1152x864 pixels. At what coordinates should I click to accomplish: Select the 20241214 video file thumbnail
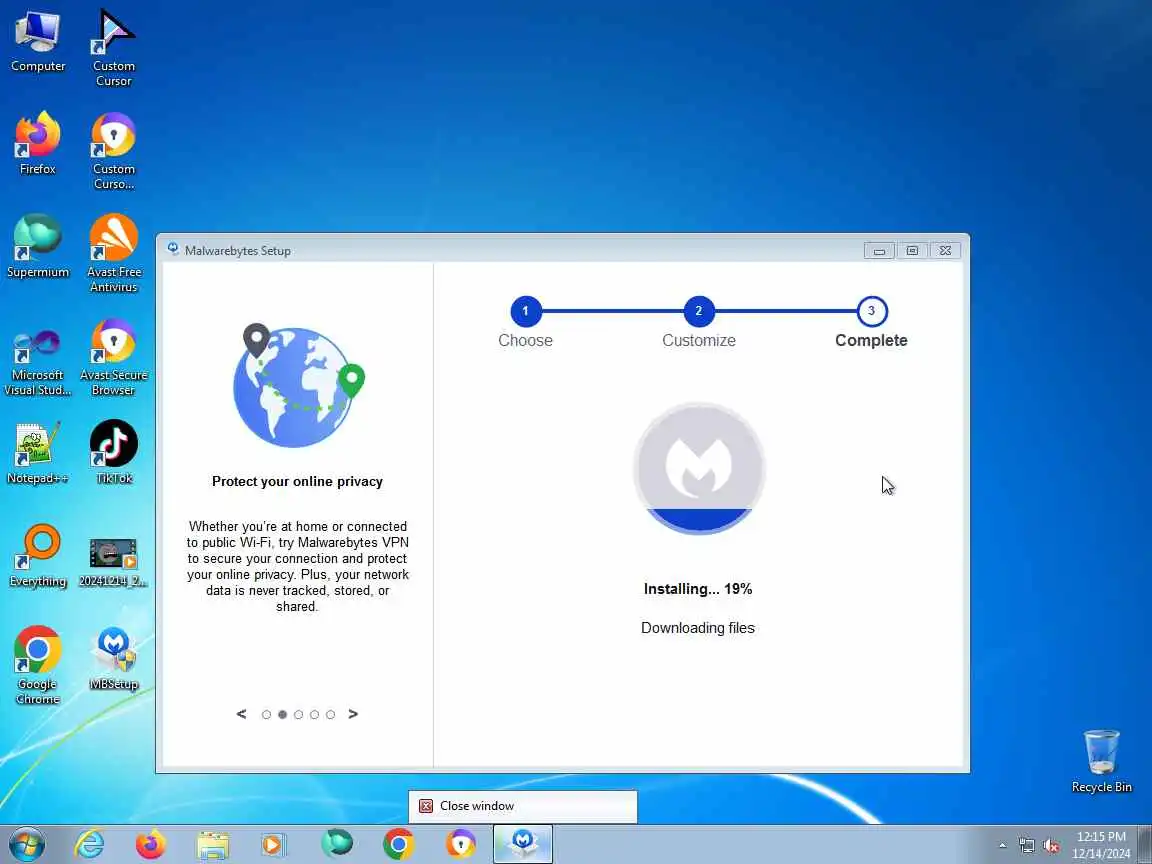pyautogui.click(x=113, y=563)
